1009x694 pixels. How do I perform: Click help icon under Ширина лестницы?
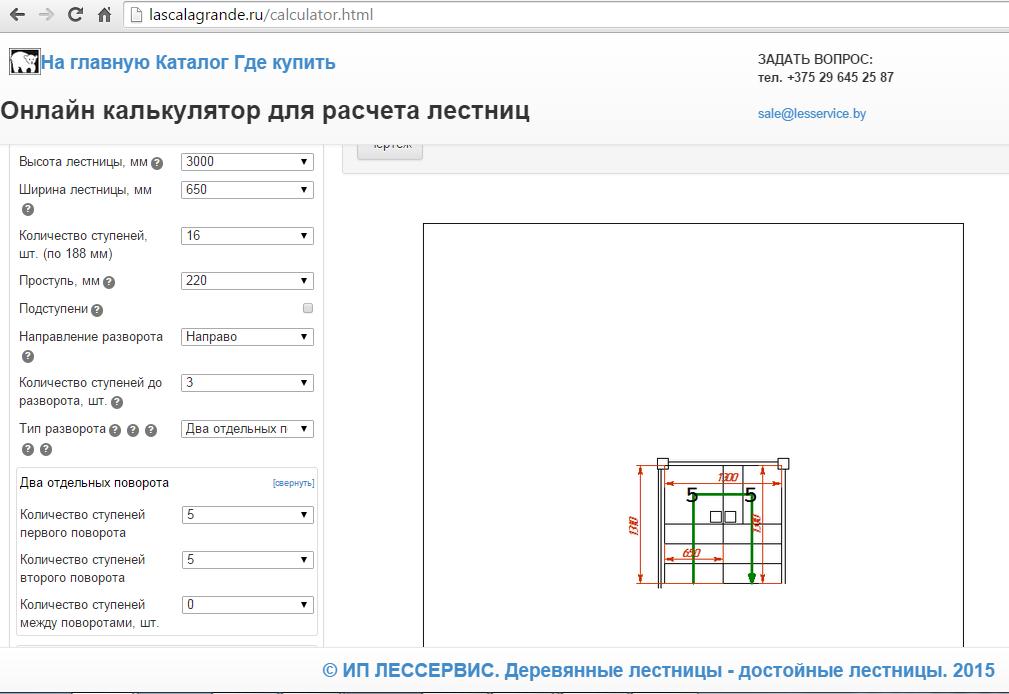coord(28,209)
